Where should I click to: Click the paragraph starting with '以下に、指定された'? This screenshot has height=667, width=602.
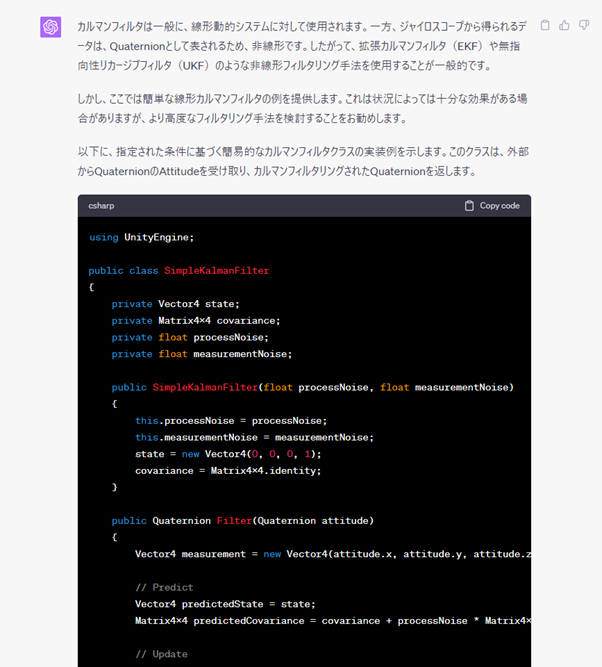click(303, 162)
